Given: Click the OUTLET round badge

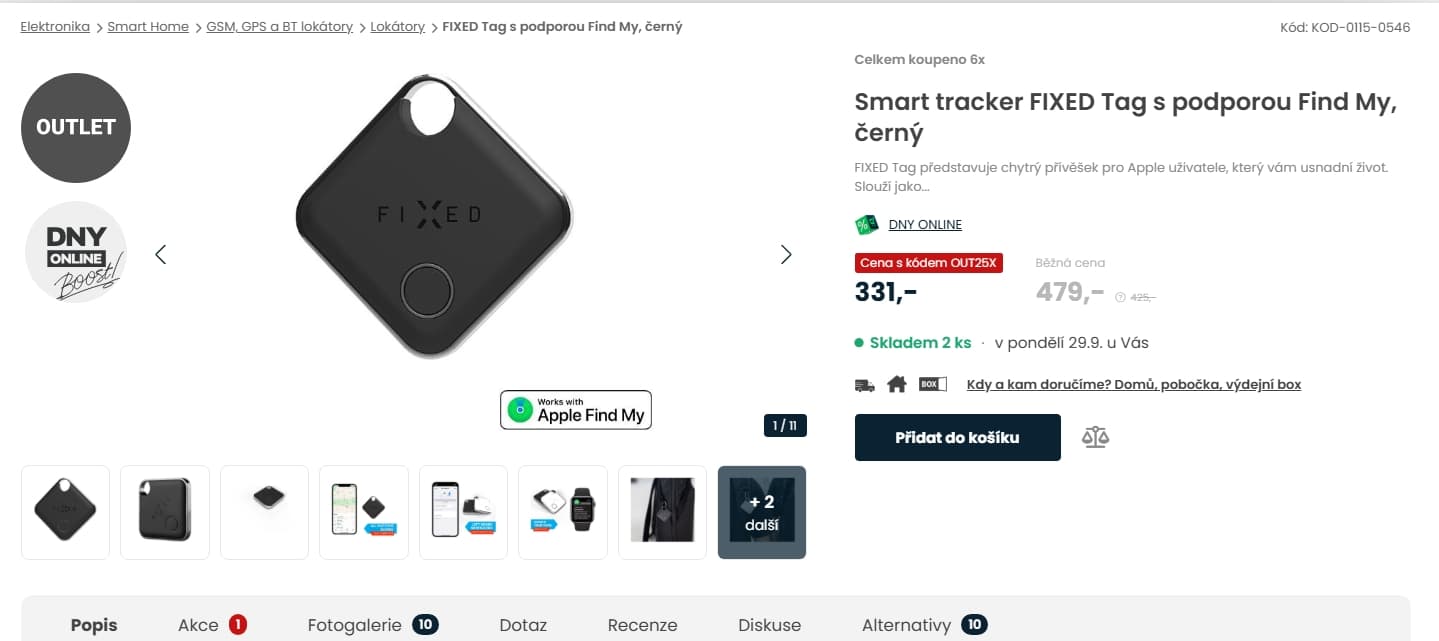Looking at the screenshot, I should pos(76,127).
